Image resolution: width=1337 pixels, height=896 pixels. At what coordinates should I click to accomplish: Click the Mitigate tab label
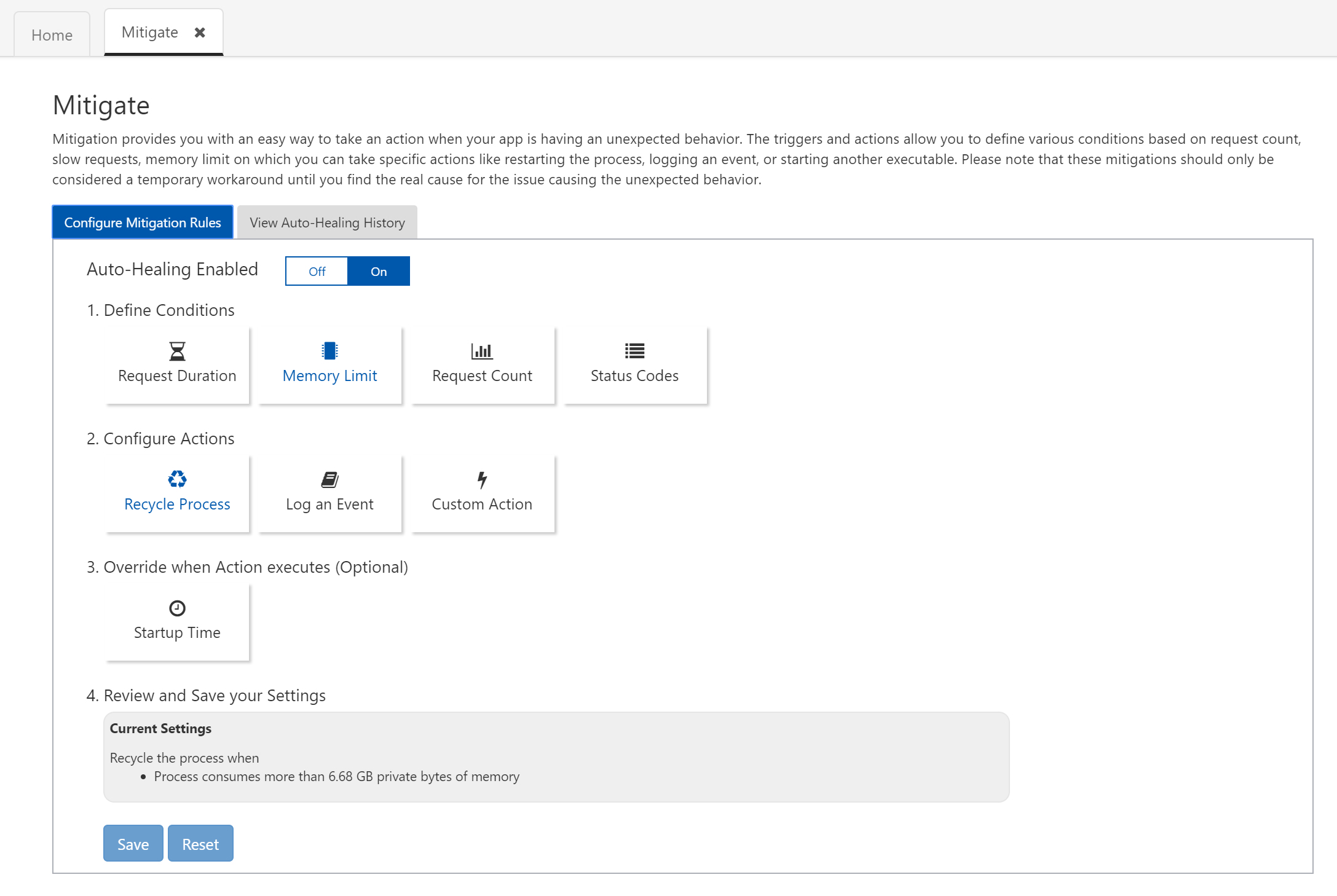coord(150,33)
